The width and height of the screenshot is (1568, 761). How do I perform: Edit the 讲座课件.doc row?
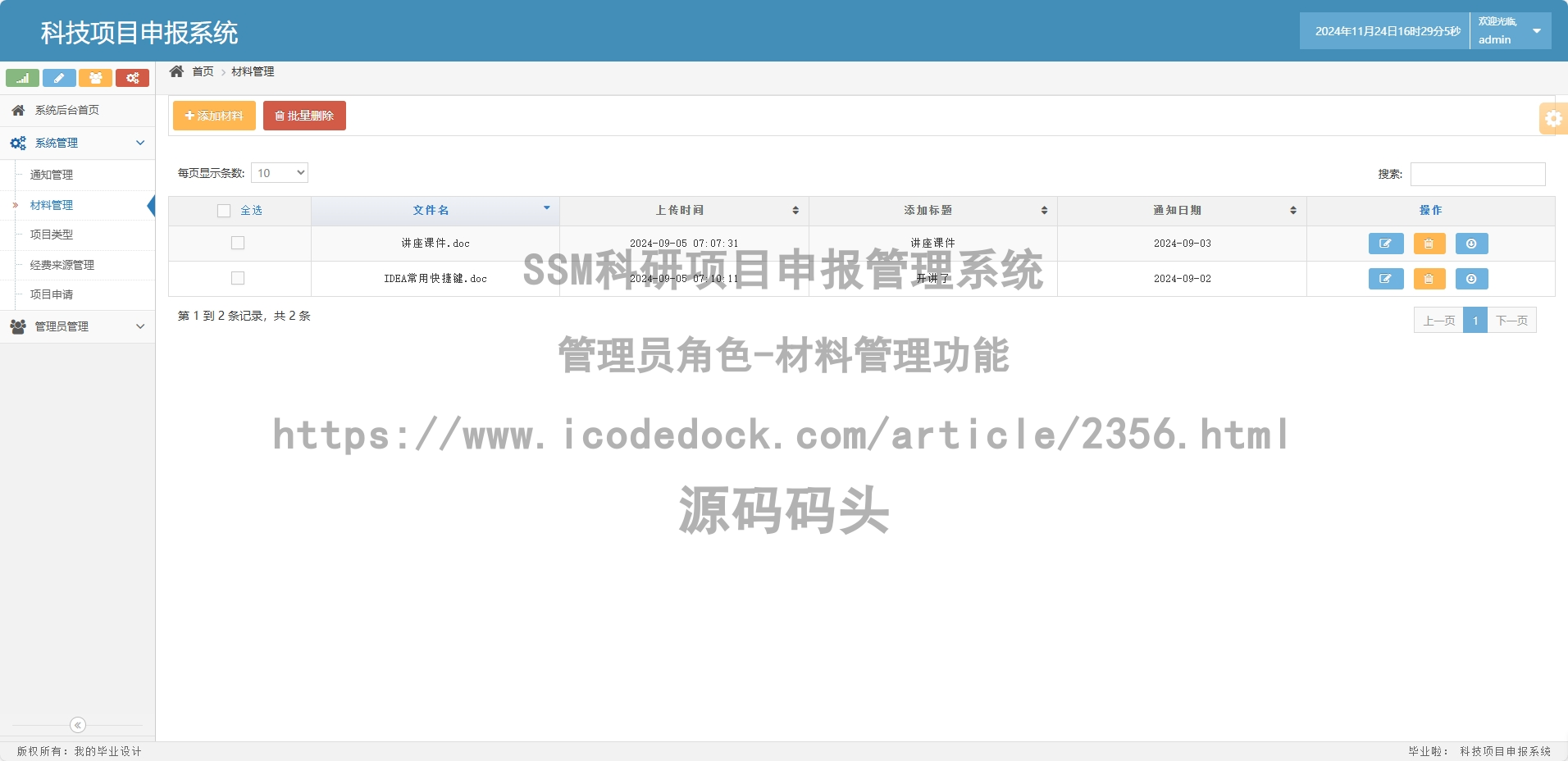1386,244
